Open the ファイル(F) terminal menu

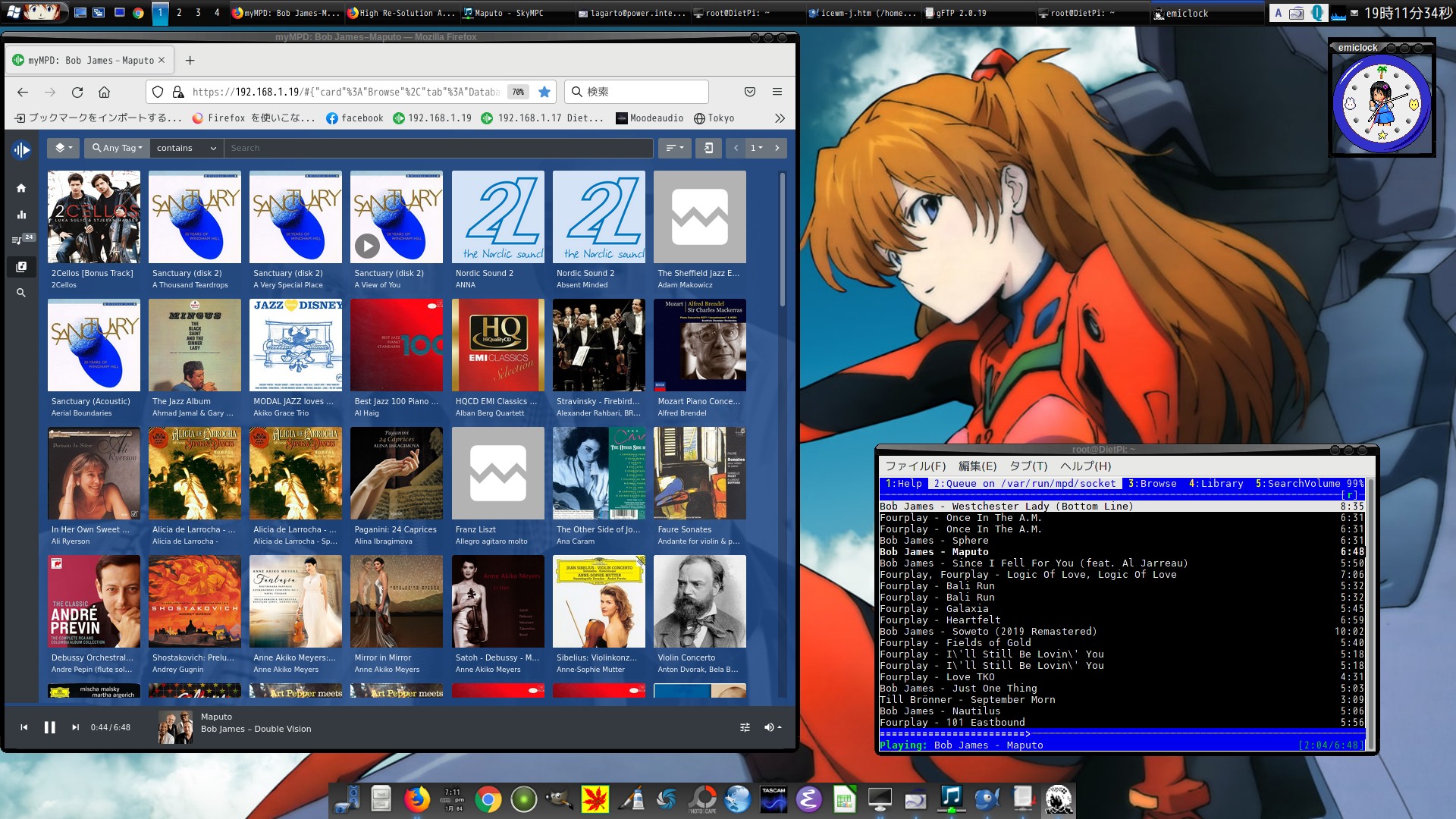[915, 466]
